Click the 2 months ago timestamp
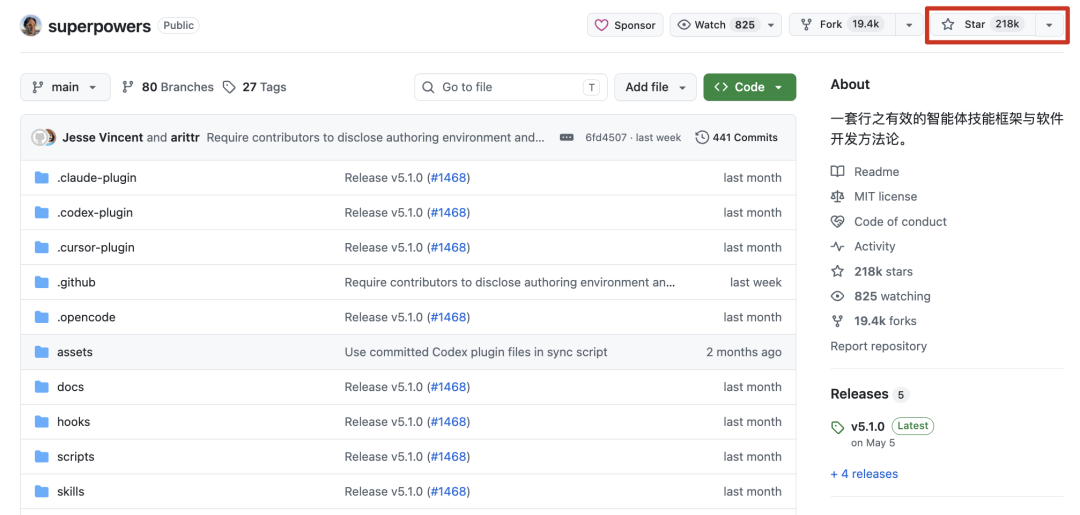The height and width of the screenshot is (515, 1080). [744, 352]
